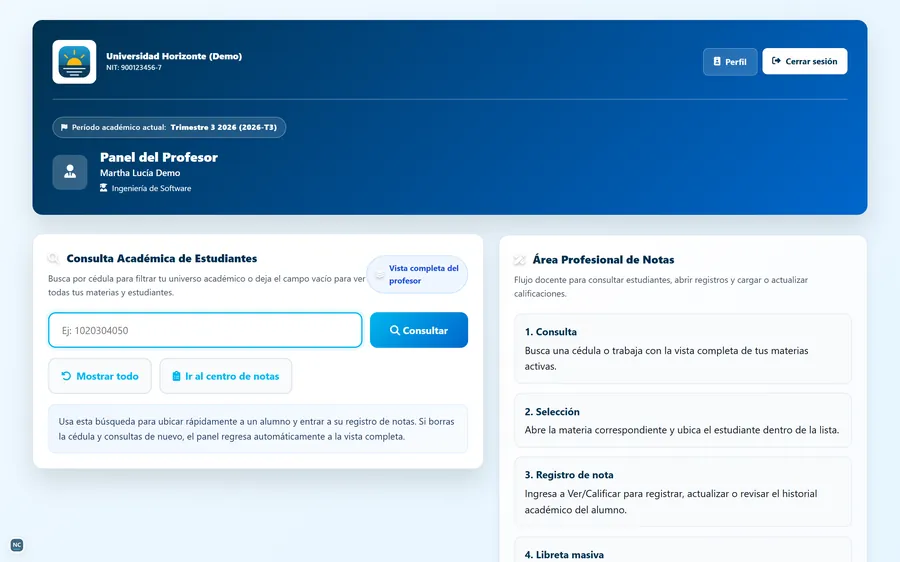
Task: Click the 'Flujo docente para consultar' description
Action: [661, 286]
